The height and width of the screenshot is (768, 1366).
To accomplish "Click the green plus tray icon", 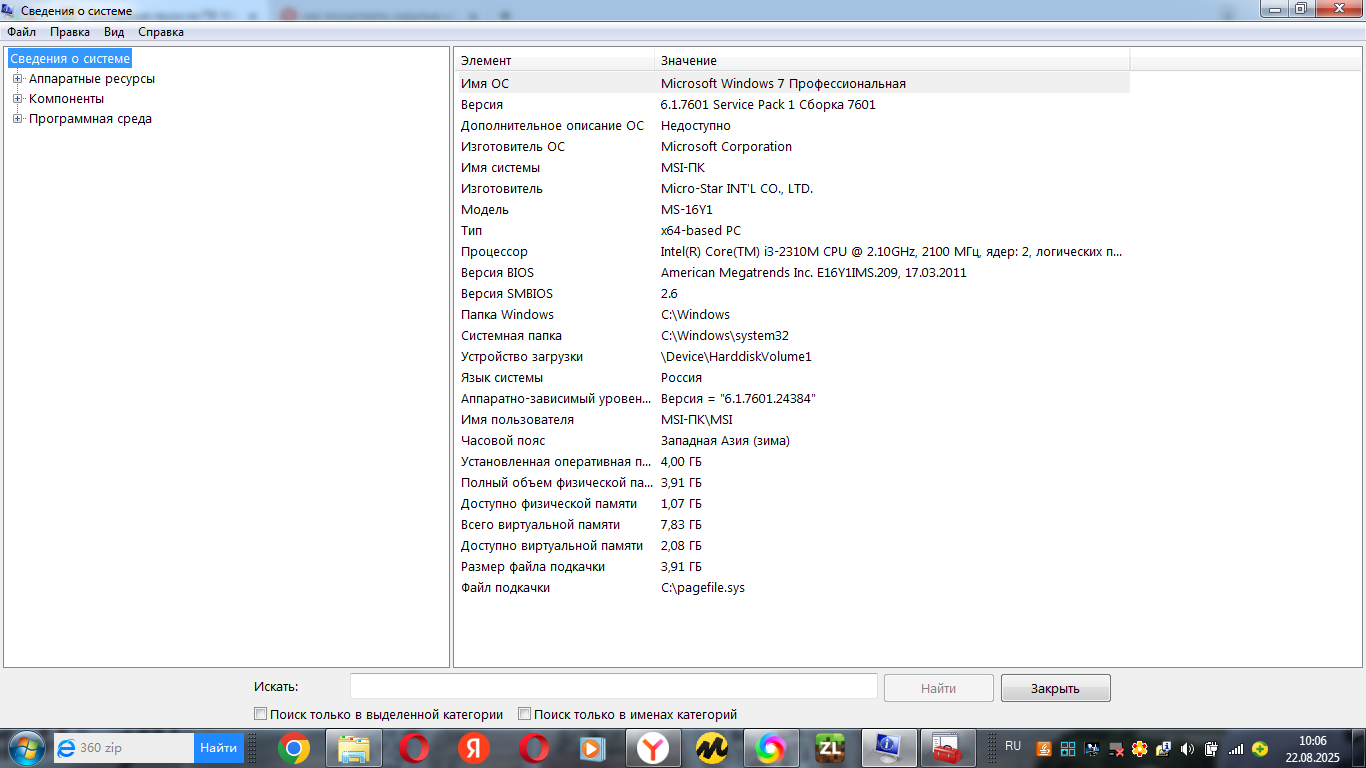I will click(x=1260, y=748).
